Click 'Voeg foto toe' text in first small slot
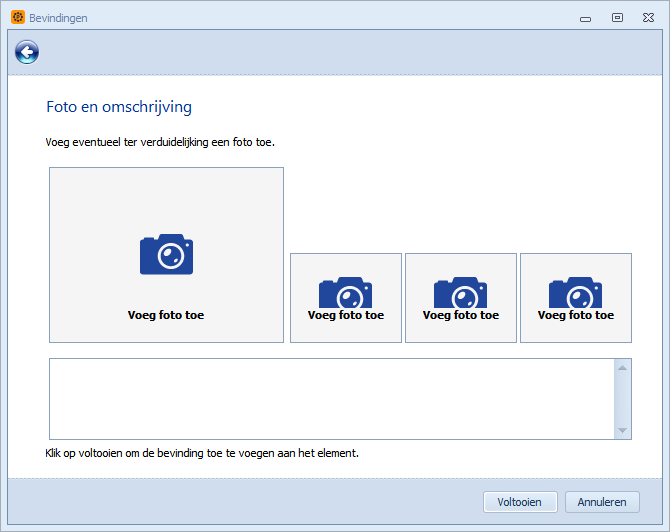 346,315
